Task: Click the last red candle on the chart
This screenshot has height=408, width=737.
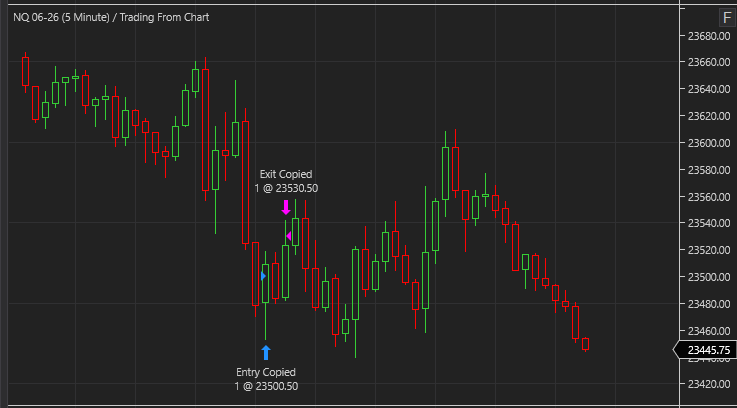Action: pyautogui.click(x=585, y=344)
